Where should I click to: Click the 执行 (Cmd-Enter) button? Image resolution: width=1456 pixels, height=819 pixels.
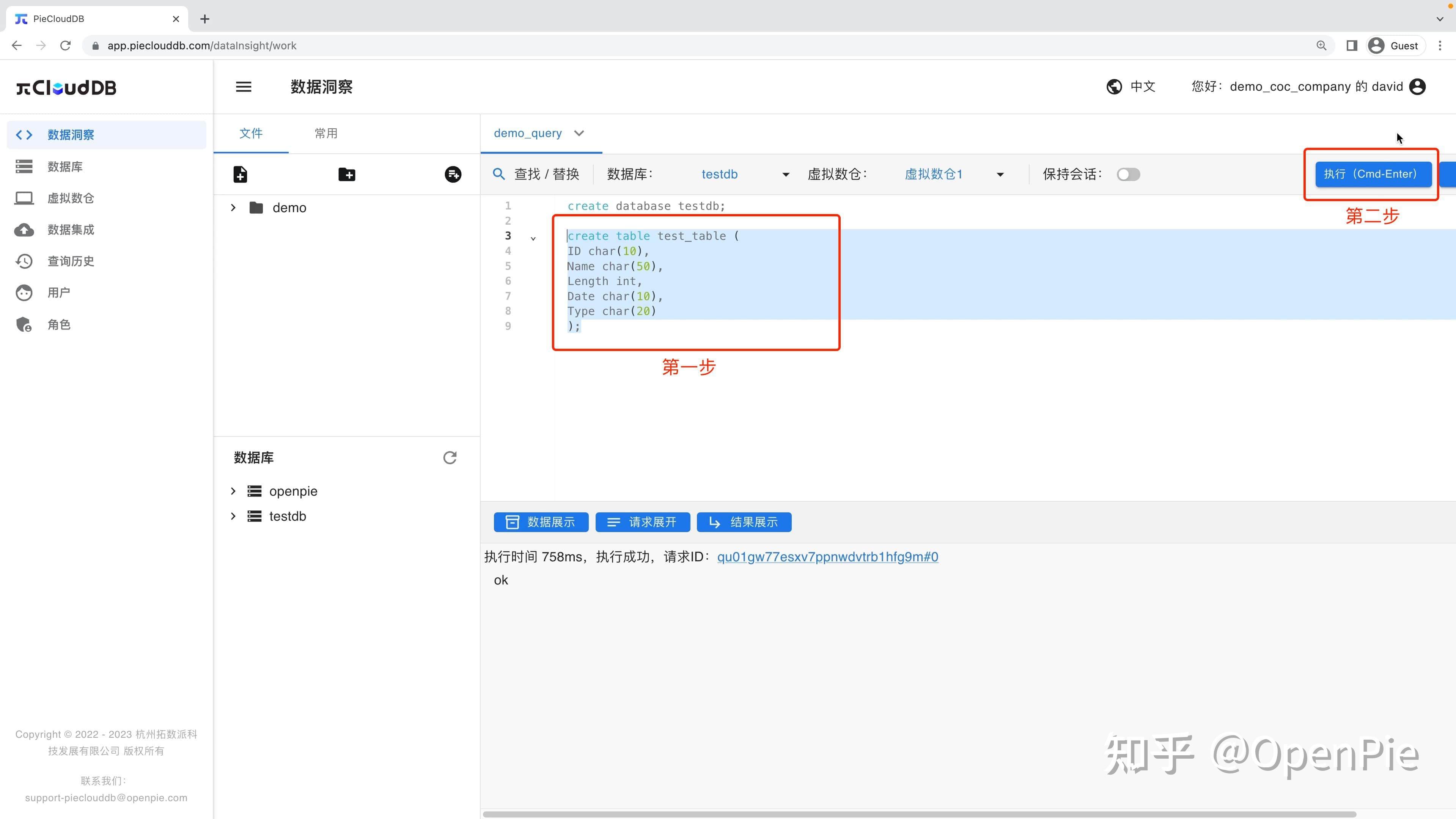coord(1372,174)
